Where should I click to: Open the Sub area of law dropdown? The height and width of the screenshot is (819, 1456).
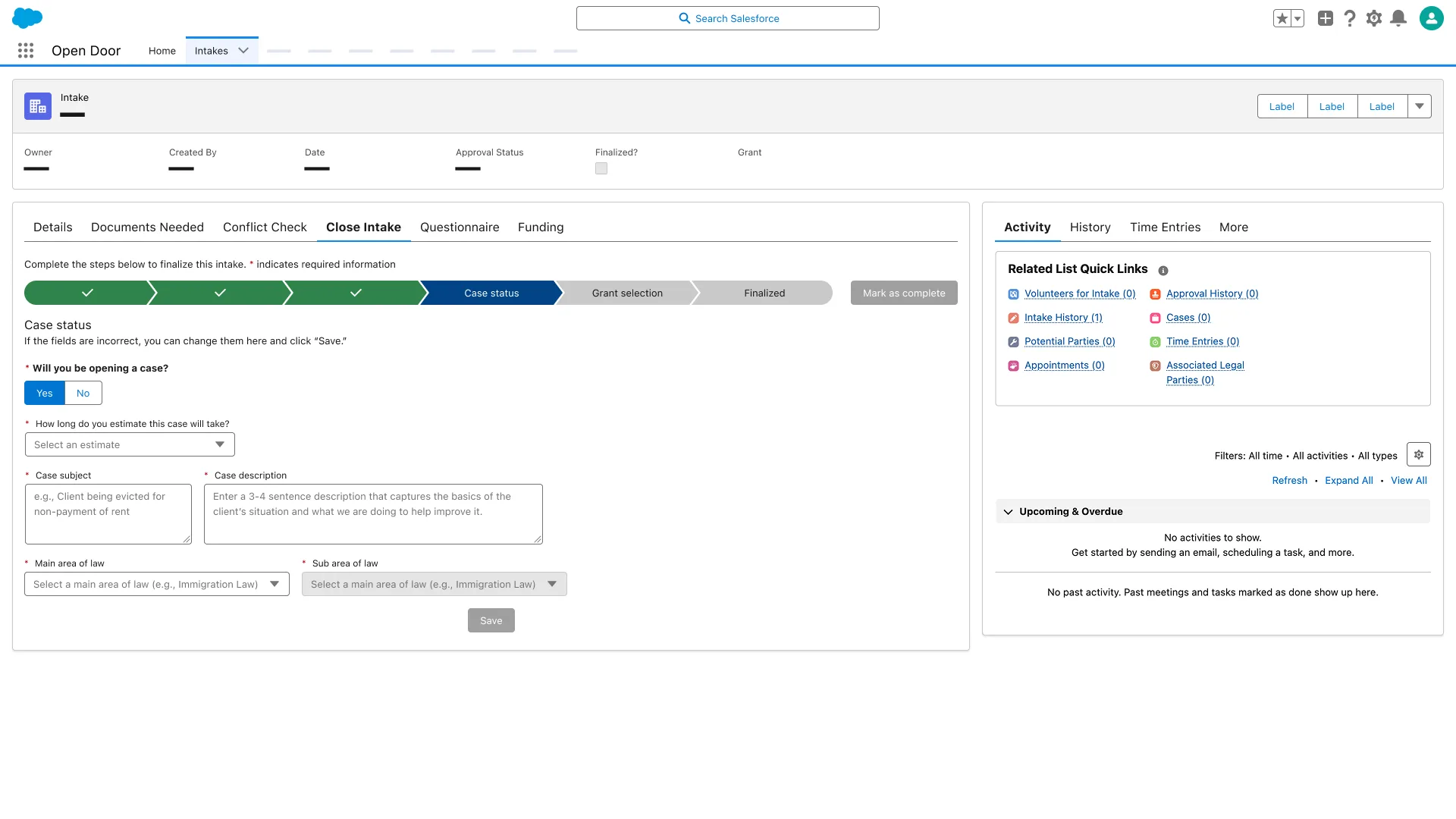[x=435, y=584]
